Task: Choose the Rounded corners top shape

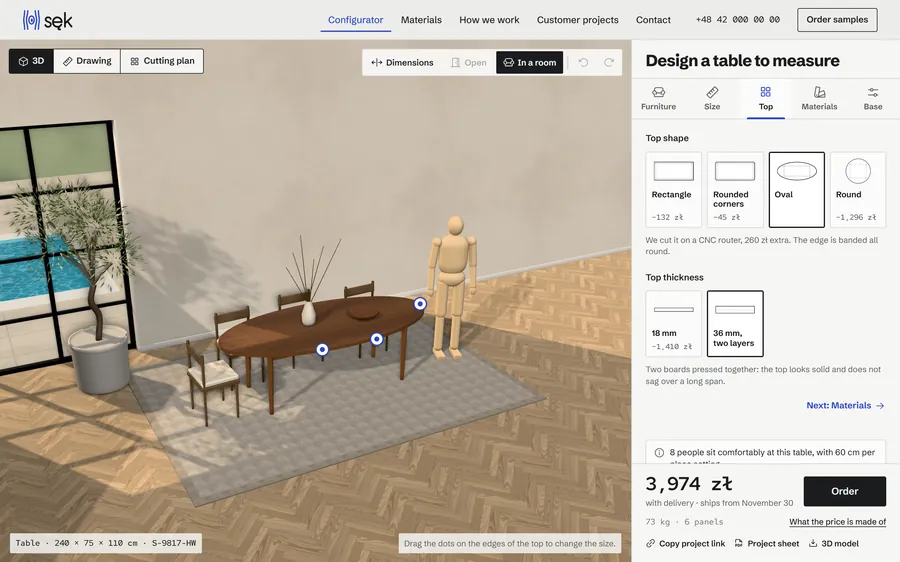Action: point(735,189)
